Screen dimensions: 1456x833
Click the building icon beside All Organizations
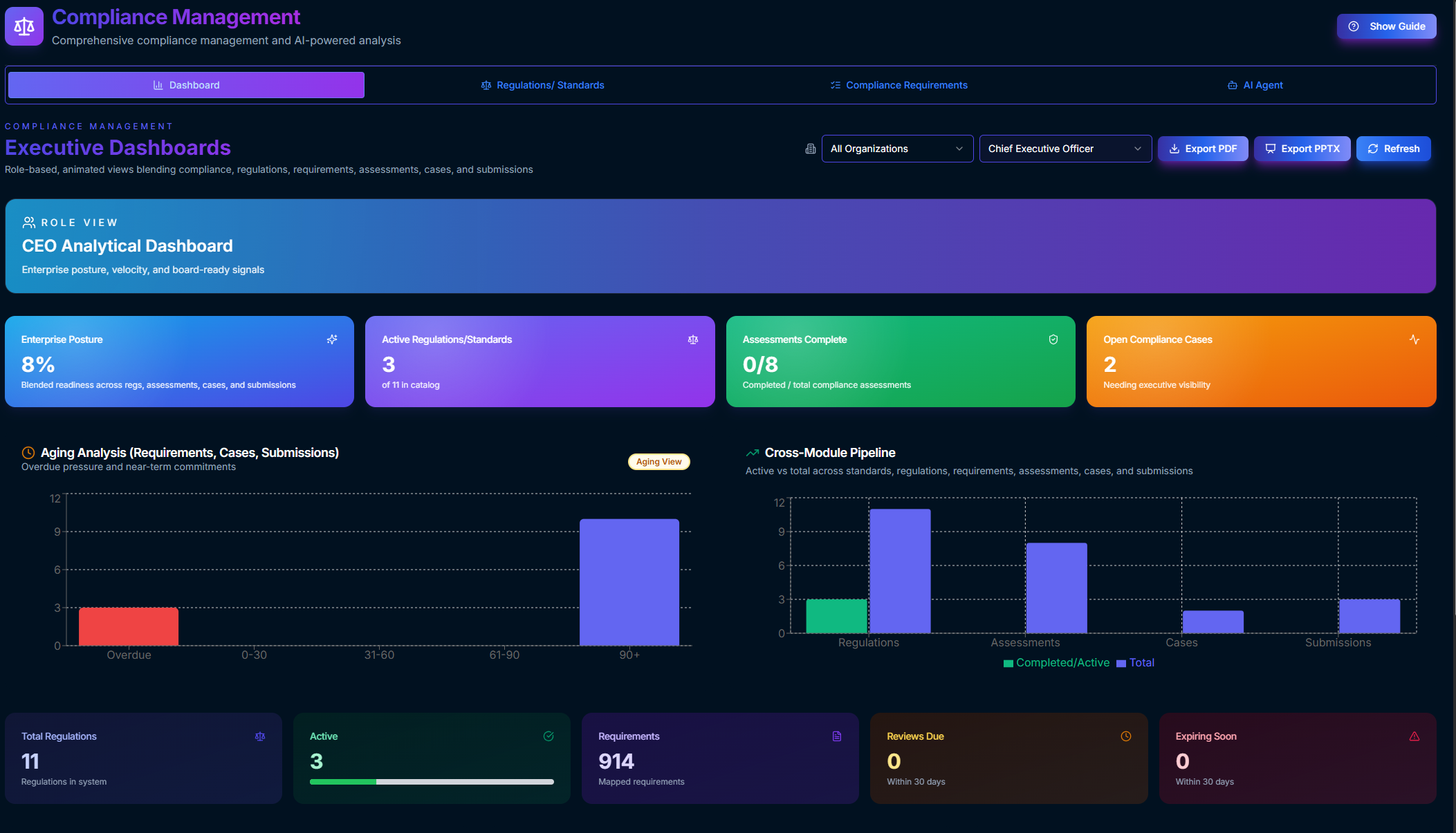[811, 149]
